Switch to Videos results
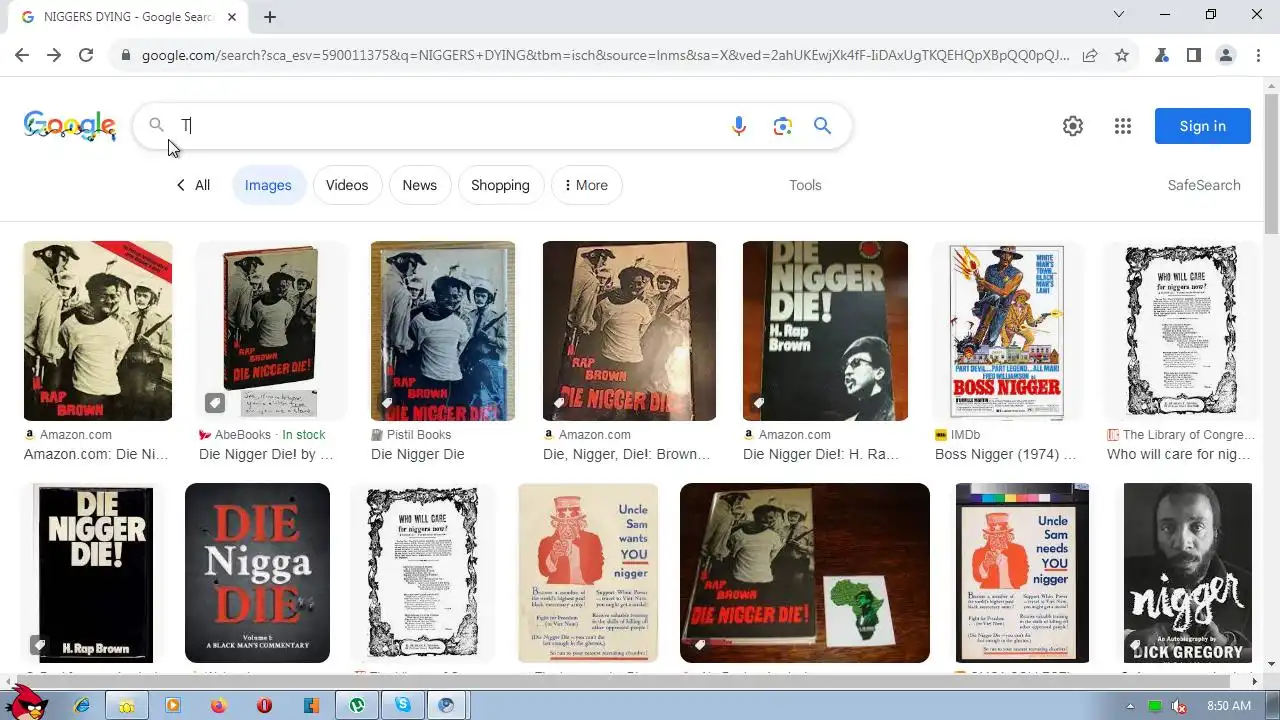This screenshot has height=720, width=1280. 347,185
